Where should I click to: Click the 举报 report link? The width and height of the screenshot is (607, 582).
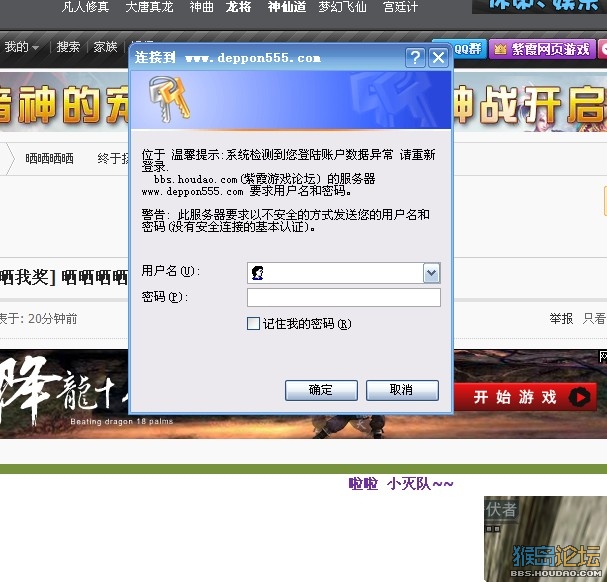tap(561, 319)
